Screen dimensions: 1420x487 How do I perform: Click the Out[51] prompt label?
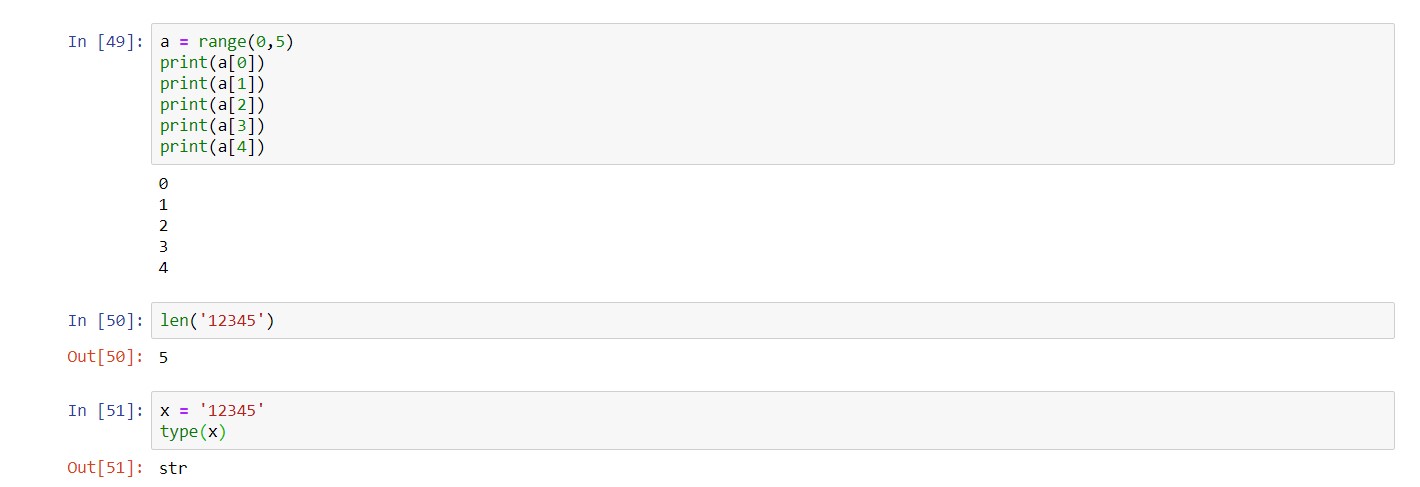point(106,468)
